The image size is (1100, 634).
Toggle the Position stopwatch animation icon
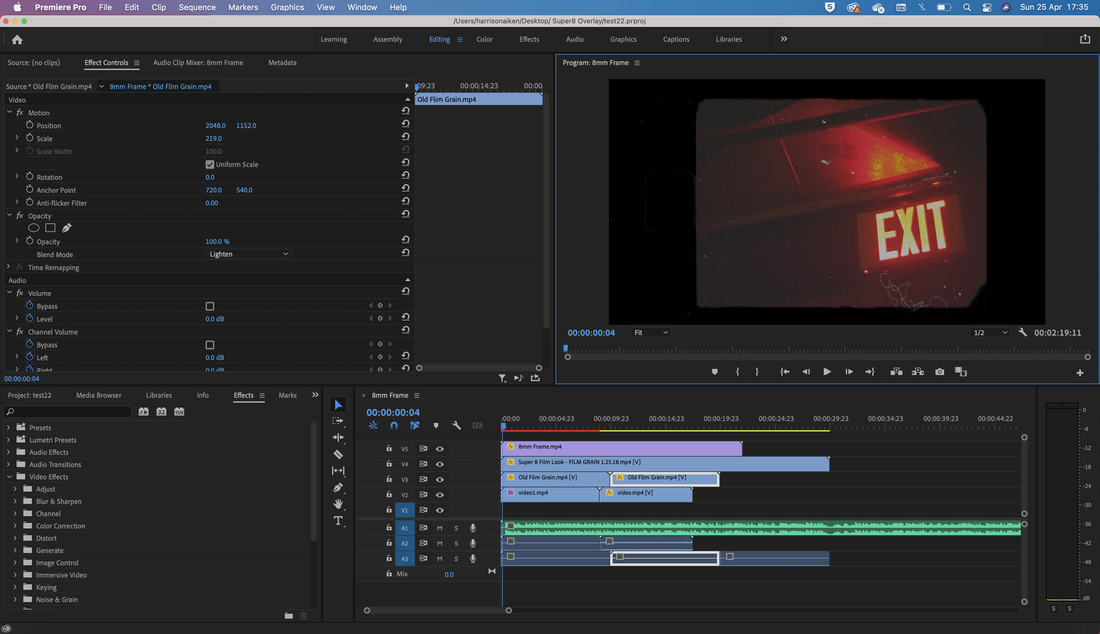click(x=29, y=125)
